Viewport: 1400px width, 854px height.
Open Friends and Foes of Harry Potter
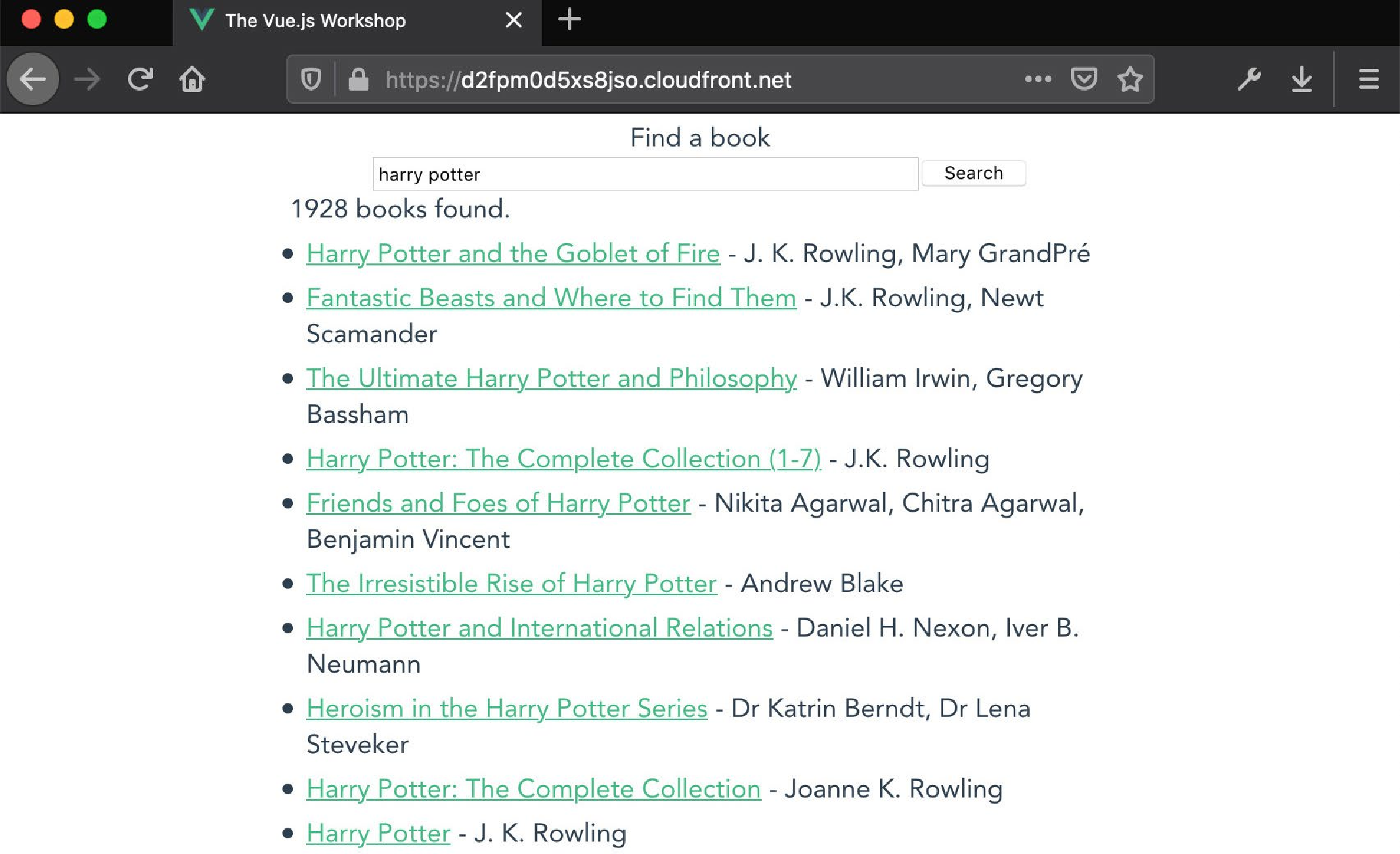coord(498,503)
